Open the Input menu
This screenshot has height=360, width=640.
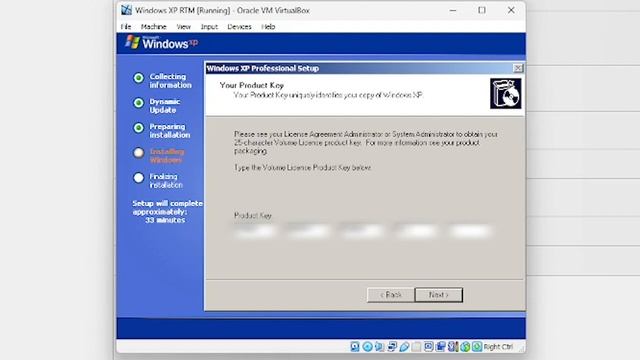(209, 27)
